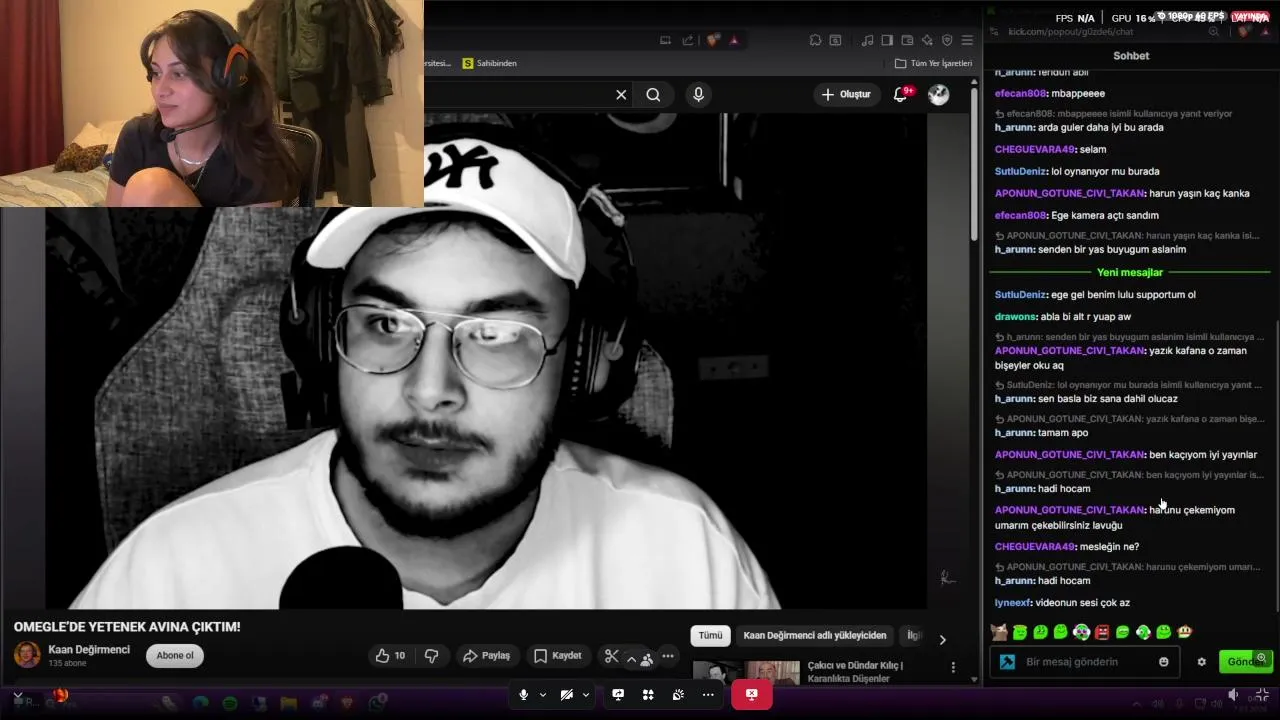Open the VPN shield icon in toolbar
This screenshot has width=1280, height=720.
click(x=947, y=40)
